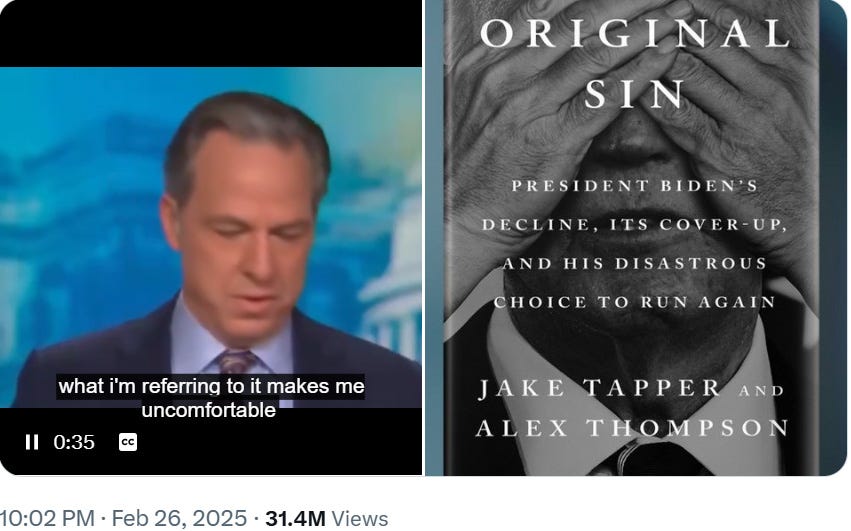Open the Original Sin book cover image

pos(636,237)
